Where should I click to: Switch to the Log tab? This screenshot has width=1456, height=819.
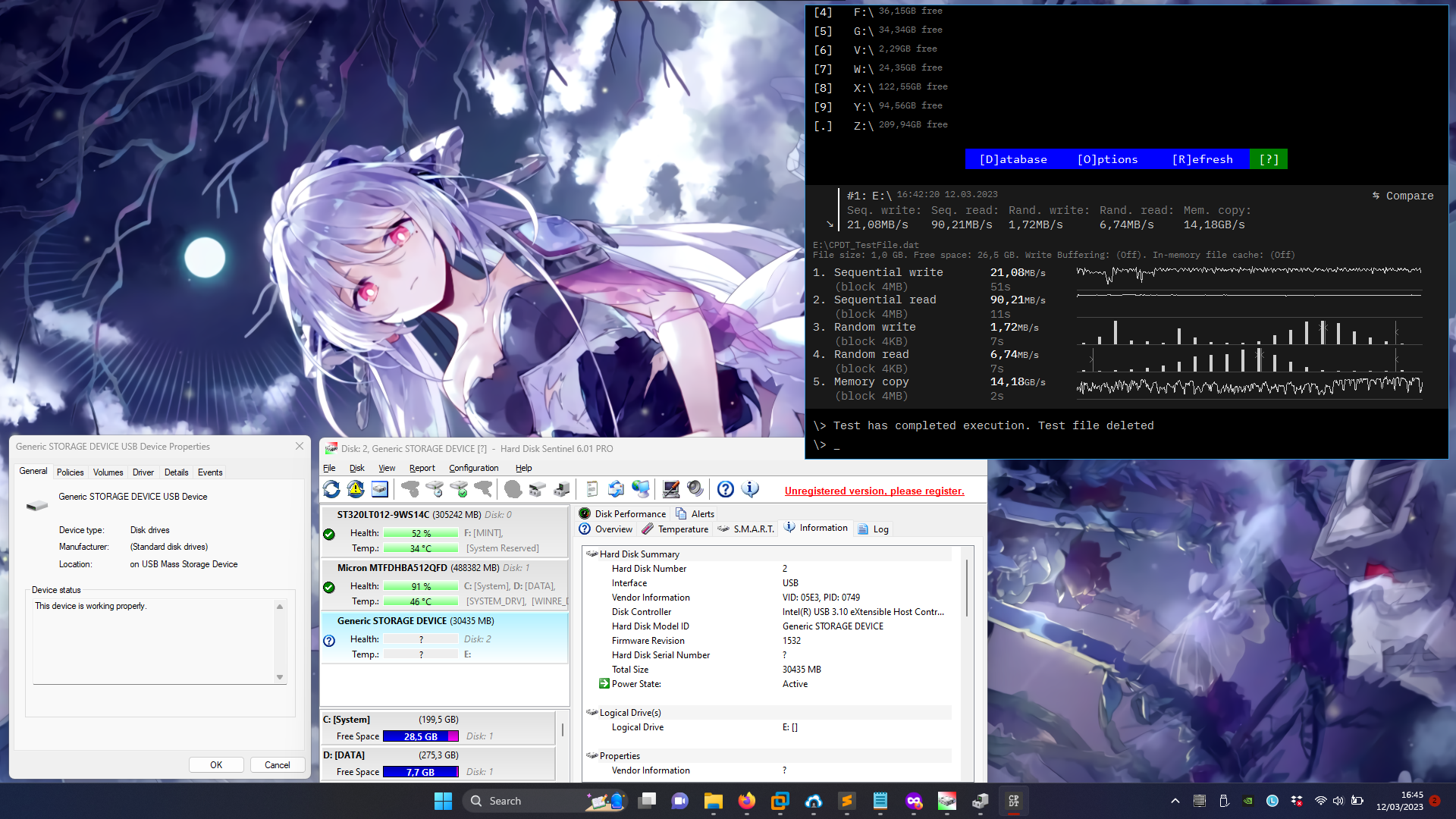coord(874,529)
